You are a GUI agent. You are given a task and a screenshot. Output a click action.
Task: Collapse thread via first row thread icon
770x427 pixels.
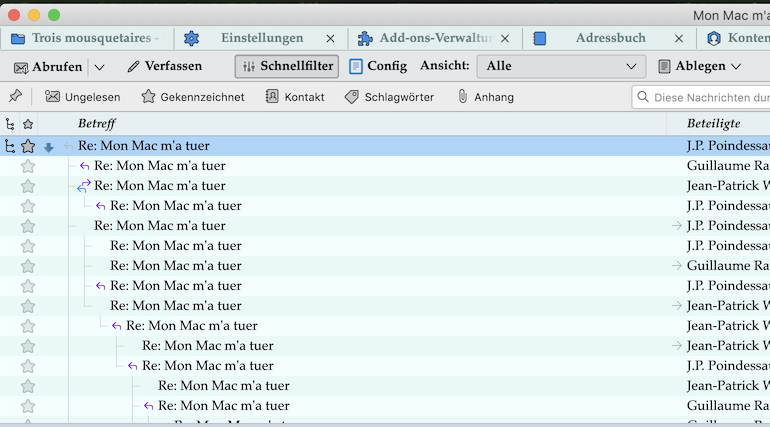pos(10,146)
